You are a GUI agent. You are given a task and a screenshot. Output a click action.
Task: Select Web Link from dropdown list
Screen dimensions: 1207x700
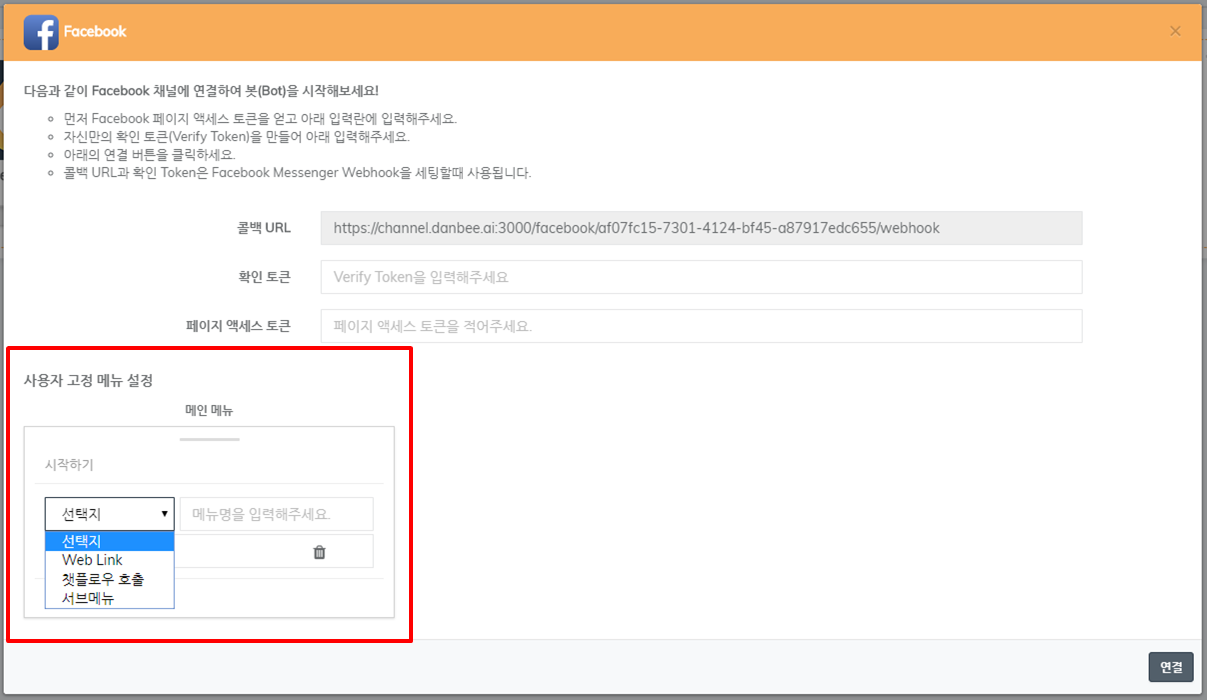(x=110, y=560)
